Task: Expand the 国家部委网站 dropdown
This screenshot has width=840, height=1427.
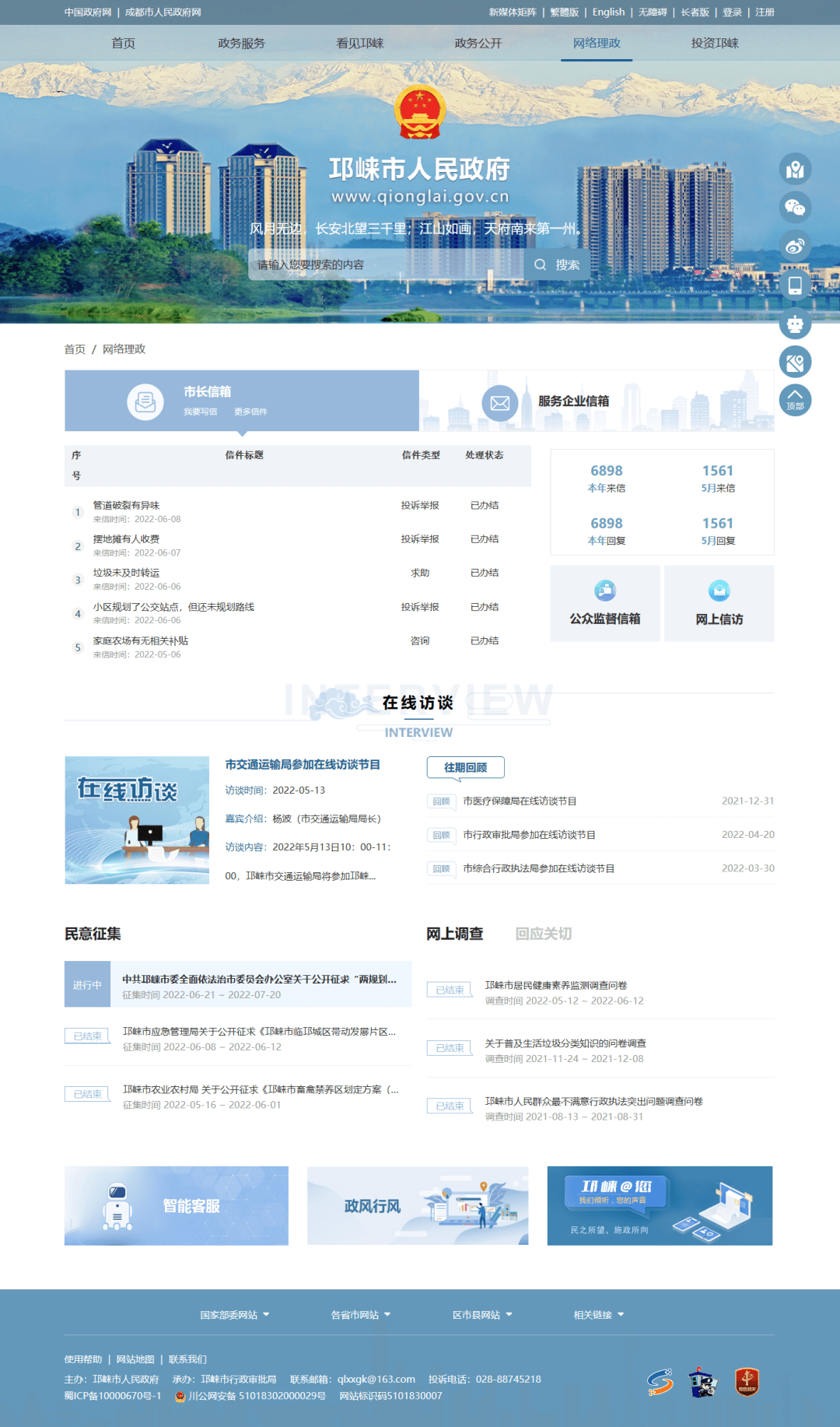Action: [234, 1315]
